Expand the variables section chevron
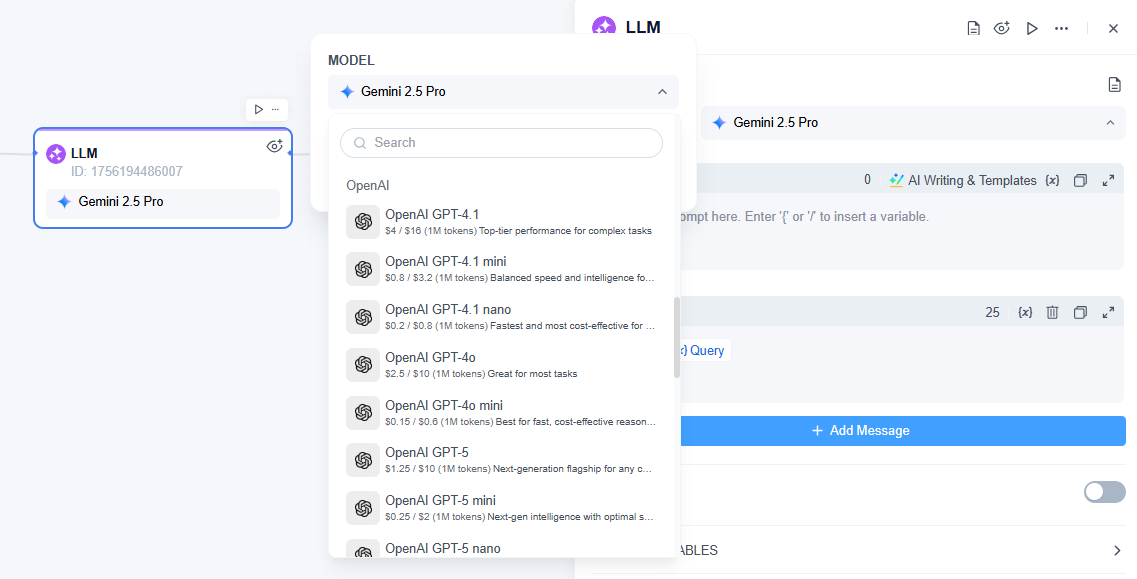The image size is (1137, 579). tap(1117, 551)
